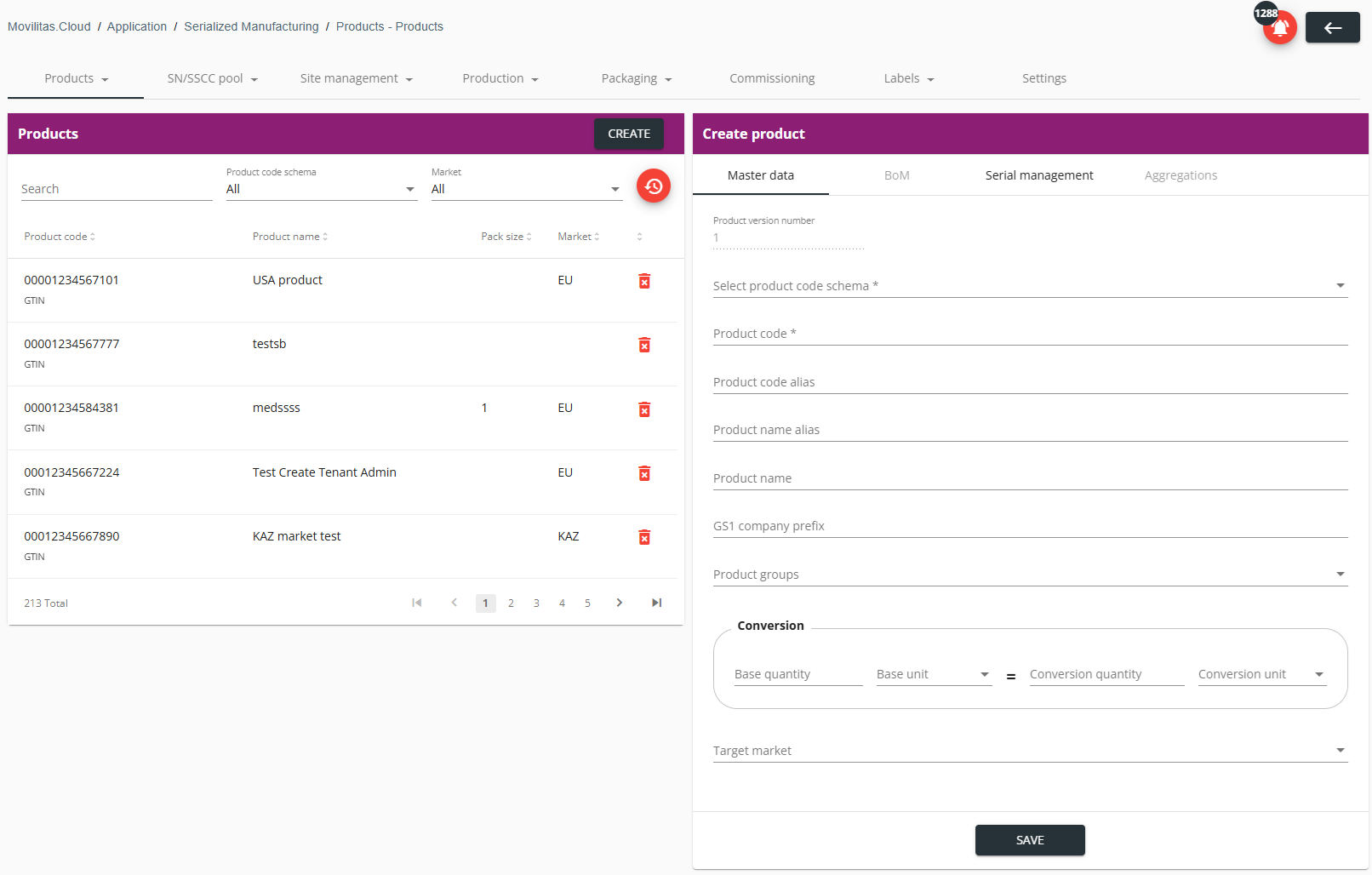The height and width of the screenshot is (875, 1372).
Task: Delete the USA product row
Action: 644,281
